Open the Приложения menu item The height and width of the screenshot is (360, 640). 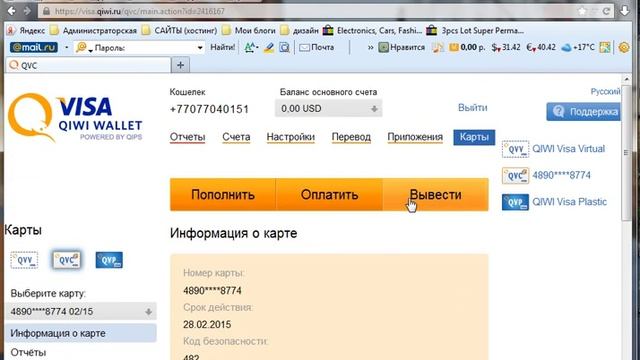point(415,137)
